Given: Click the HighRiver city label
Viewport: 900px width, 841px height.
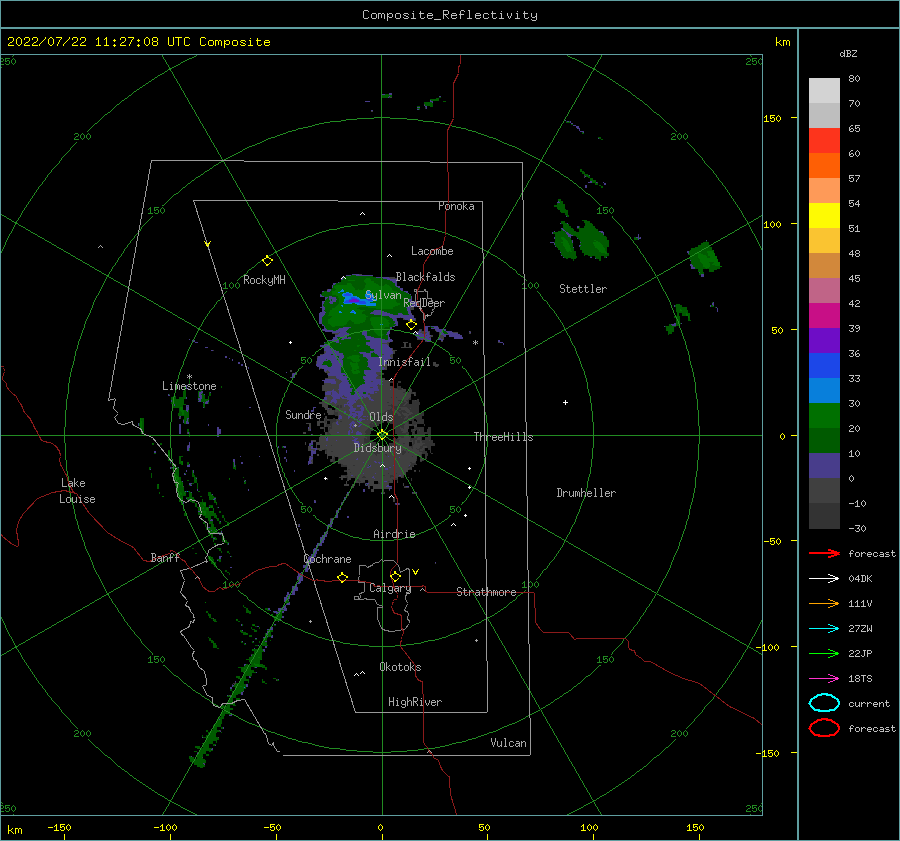Looking at the screenshot, I should tap(415, 702).
